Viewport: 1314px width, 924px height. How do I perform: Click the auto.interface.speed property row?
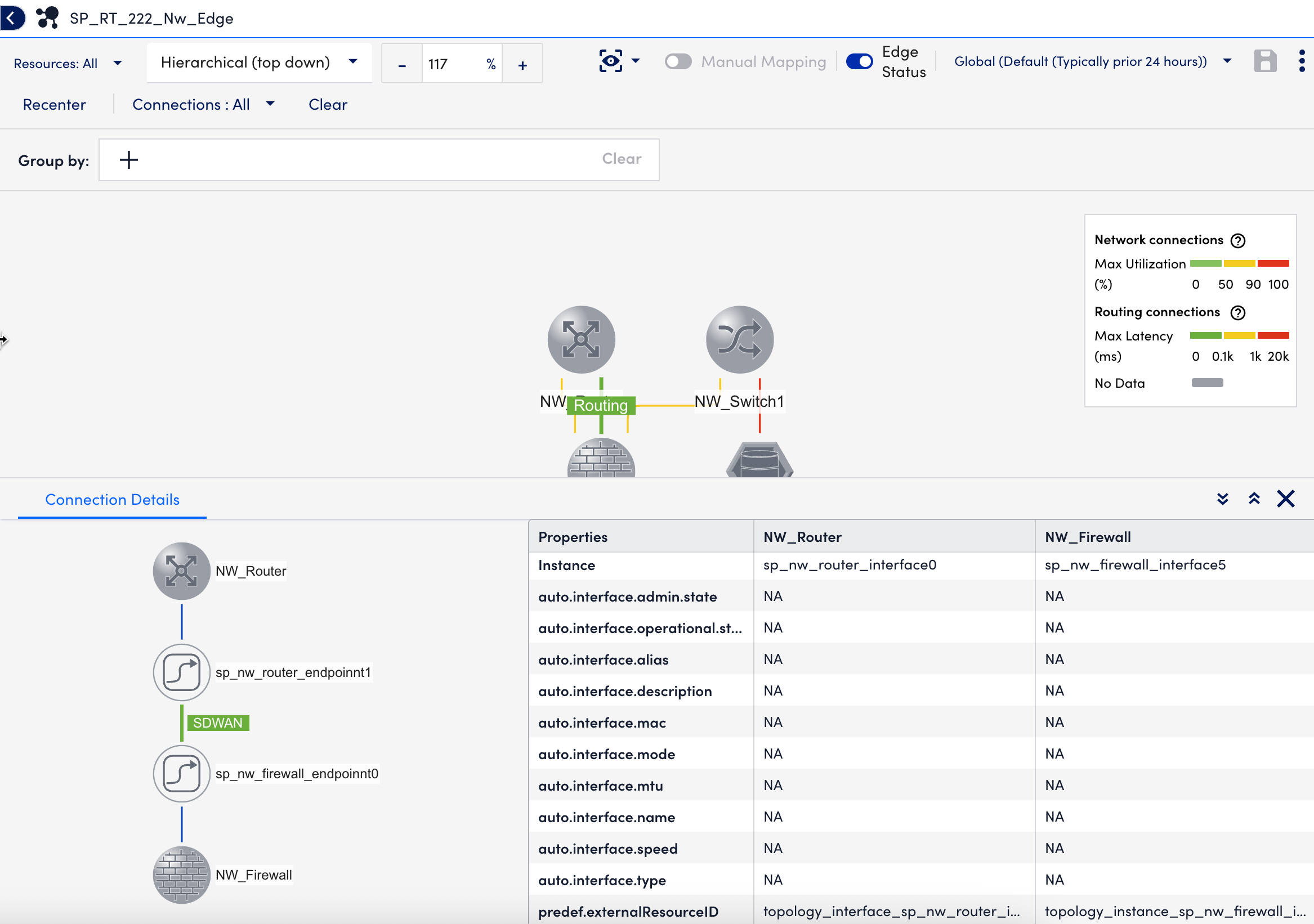922,849
